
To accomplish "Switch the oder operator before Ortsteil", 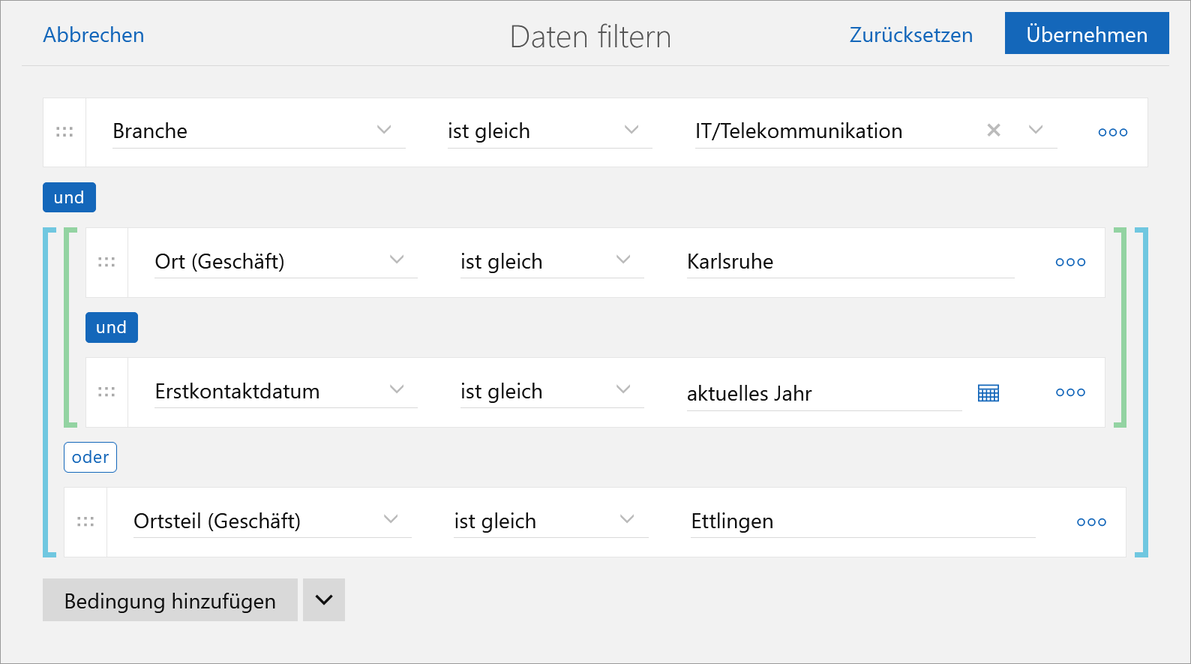I will (90, 457).
